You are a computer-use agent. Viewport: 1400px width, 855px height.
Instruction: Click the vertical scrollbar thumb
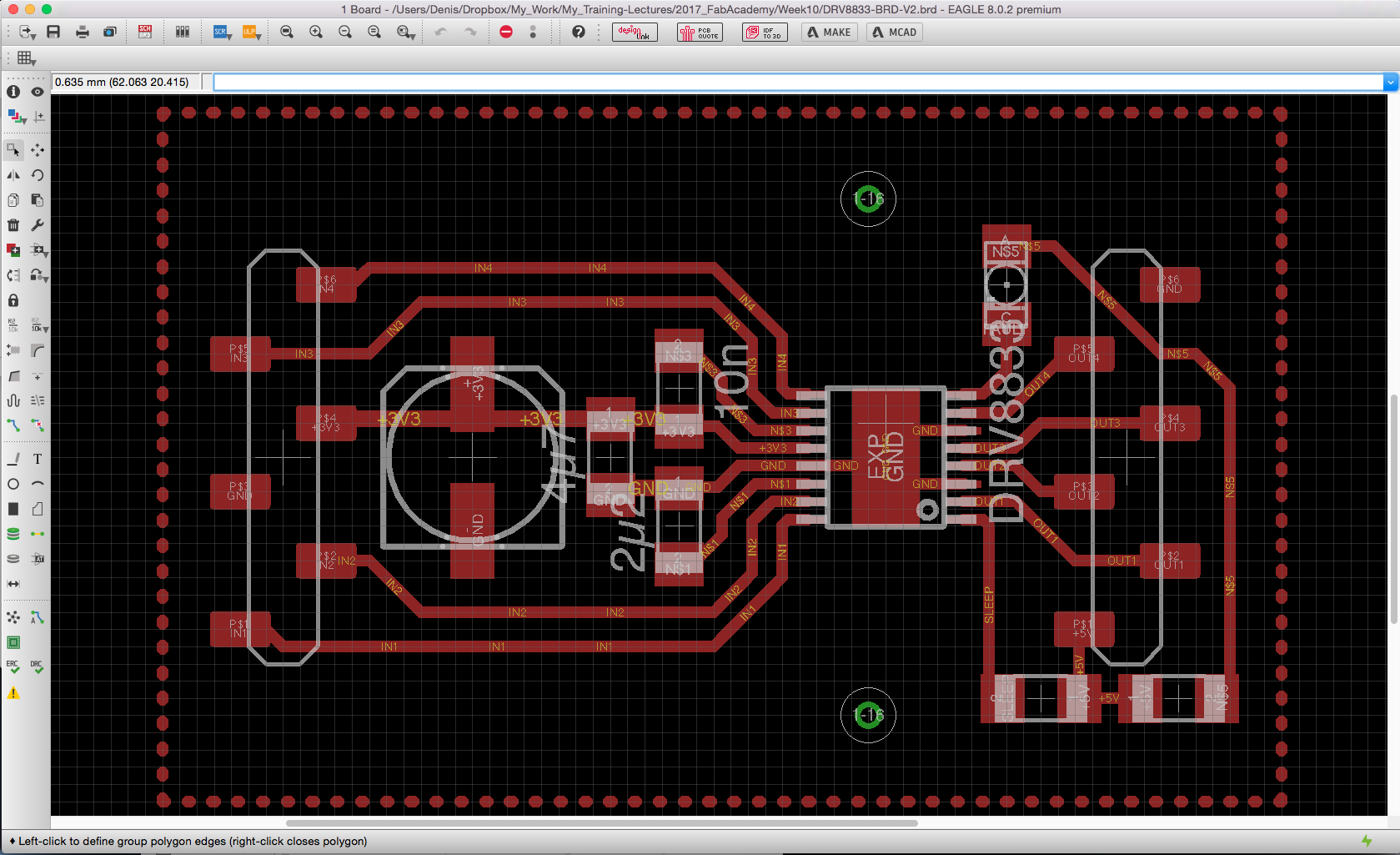1394,508
